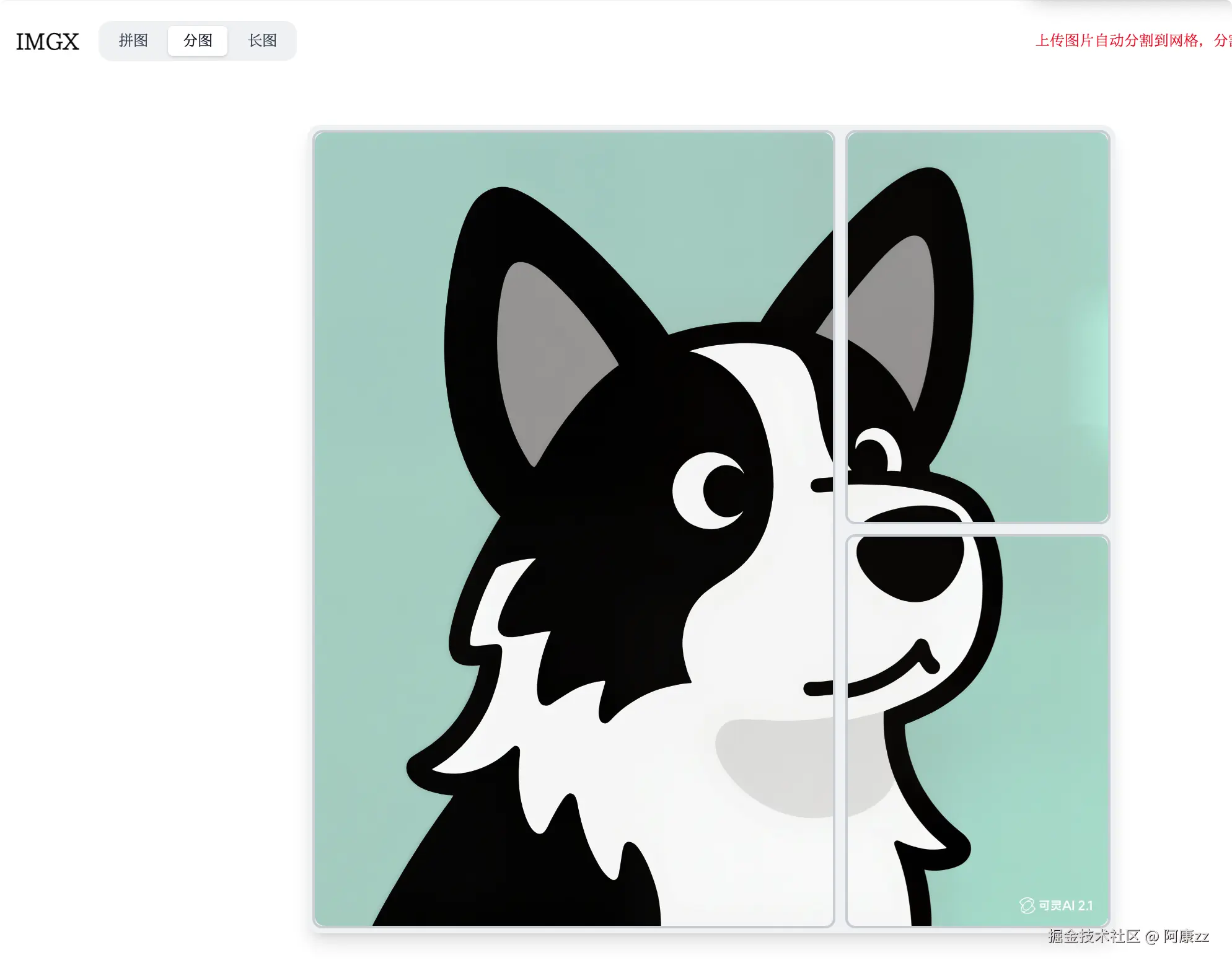1232x968 pixels.
Task: Click the dog's black nose in bottom-right tile
Action: click(x=910, y=566)
